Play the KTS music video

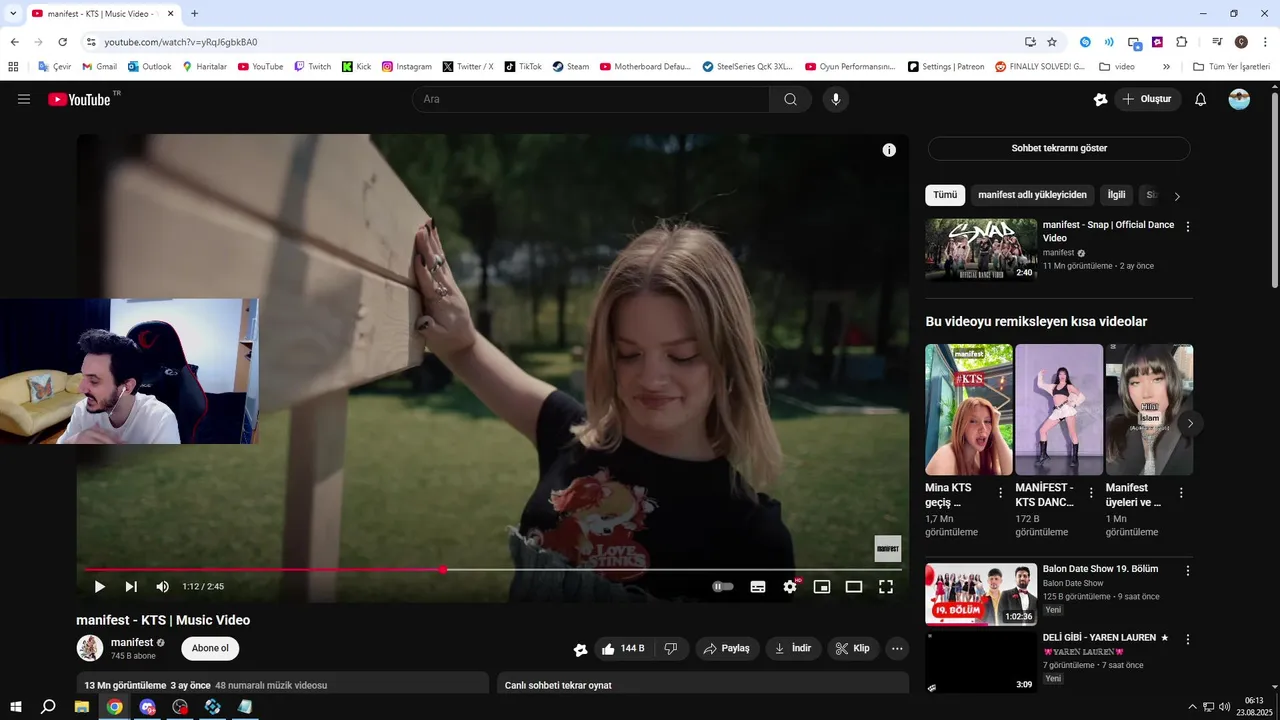pos(99,587)
